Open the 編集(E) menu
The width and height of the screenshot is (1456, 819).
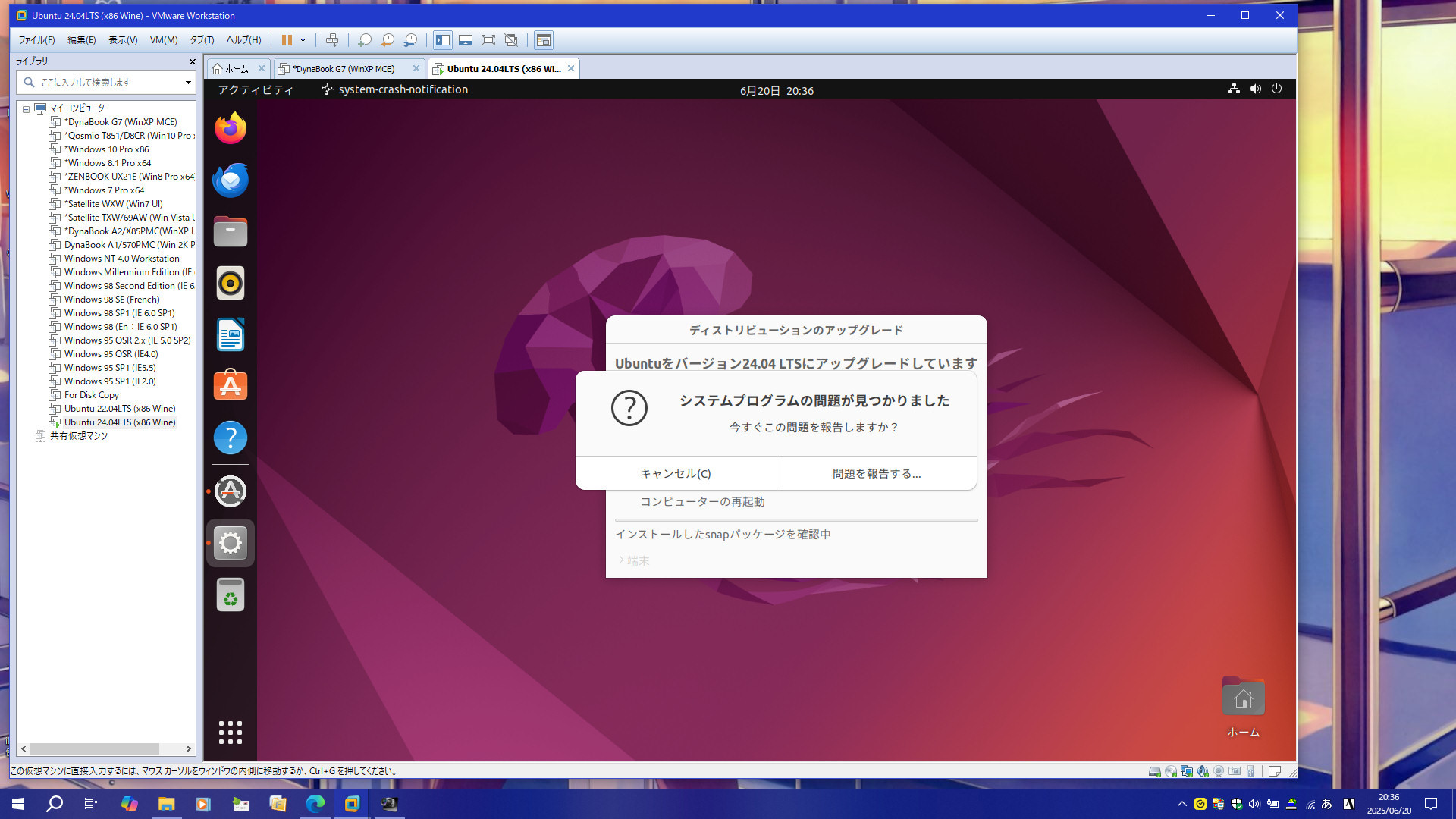click(81, 40)
